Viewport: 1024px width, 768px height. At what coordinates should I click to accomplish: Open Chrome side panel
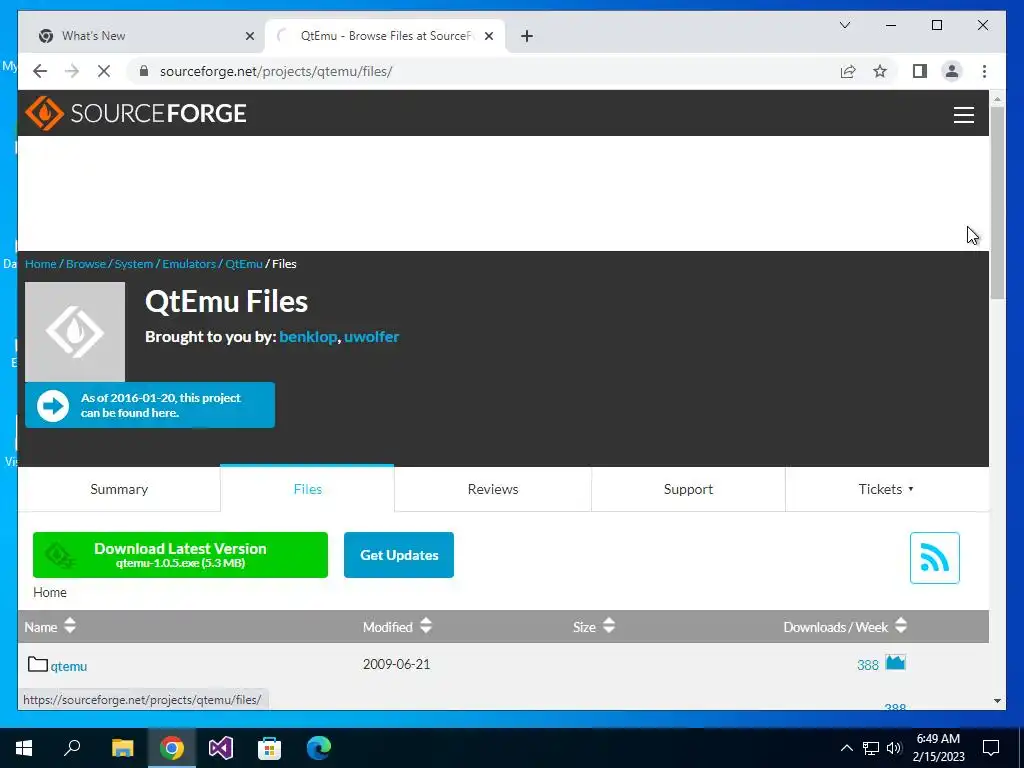click(920, 71)
